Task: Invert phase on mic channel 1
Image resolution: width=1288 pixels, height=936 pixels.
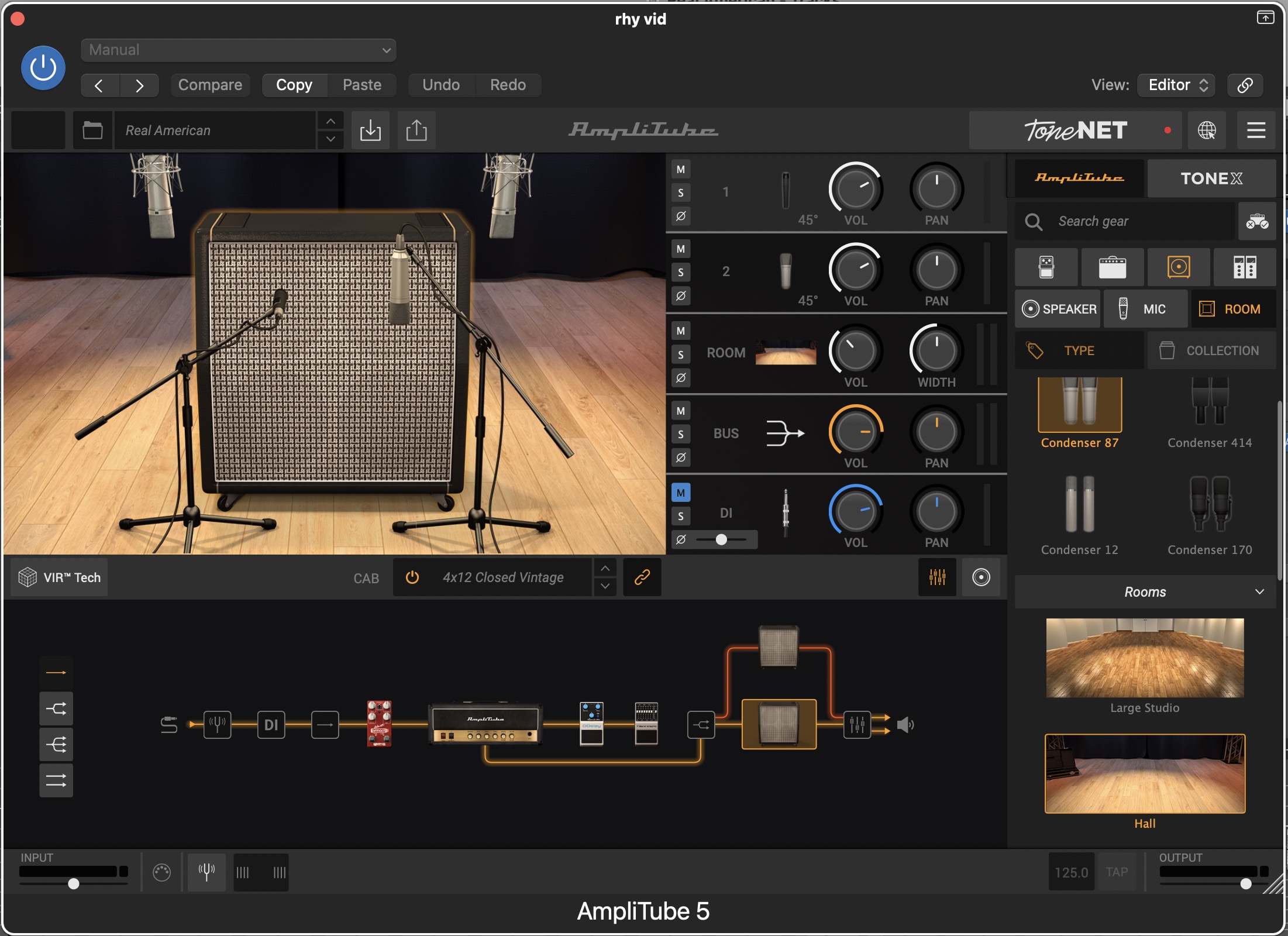Action: point(681,216)
